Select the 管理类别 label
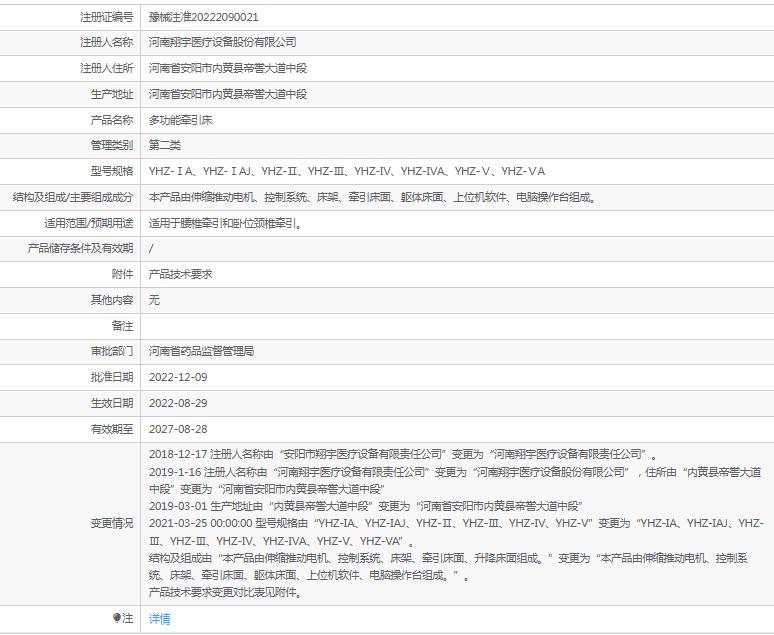 click(x=112, y=145)
